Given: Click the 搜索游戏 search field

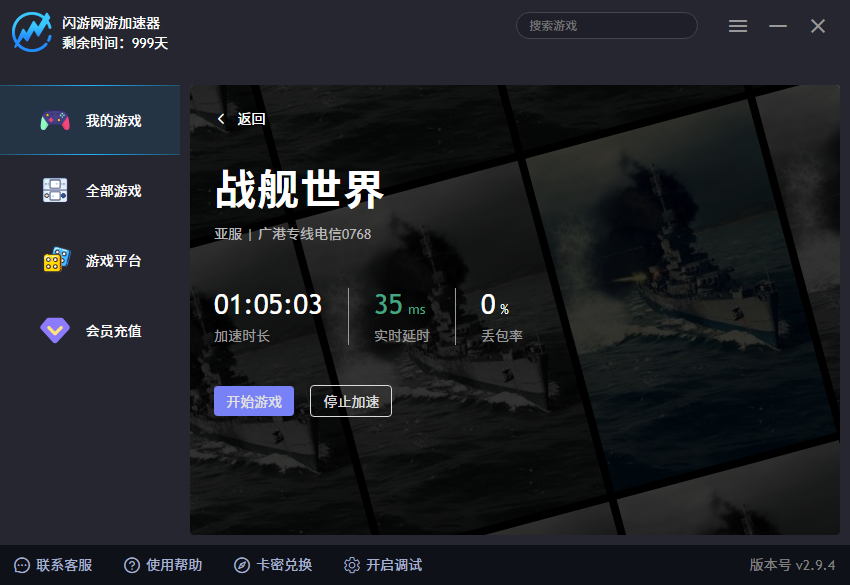Looking at the screenshot, I should click(607, 25).
